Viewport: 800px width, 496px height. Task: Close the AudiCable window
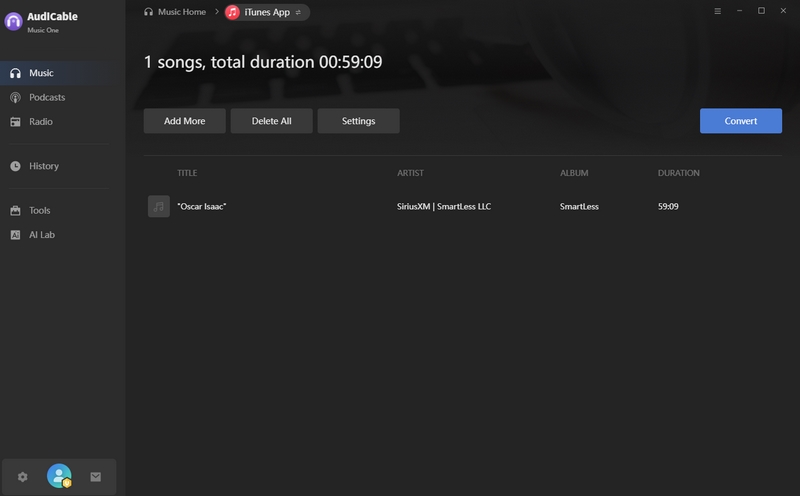(x=783, y=11)
